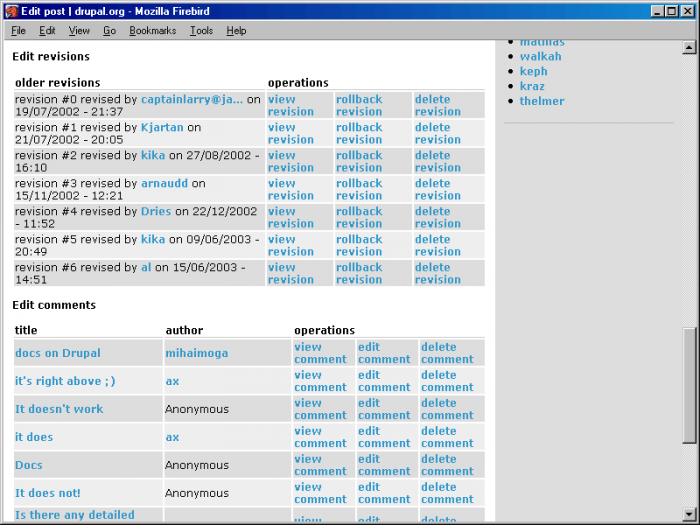Click the Firebird icon in title bar

coord(11,11)
